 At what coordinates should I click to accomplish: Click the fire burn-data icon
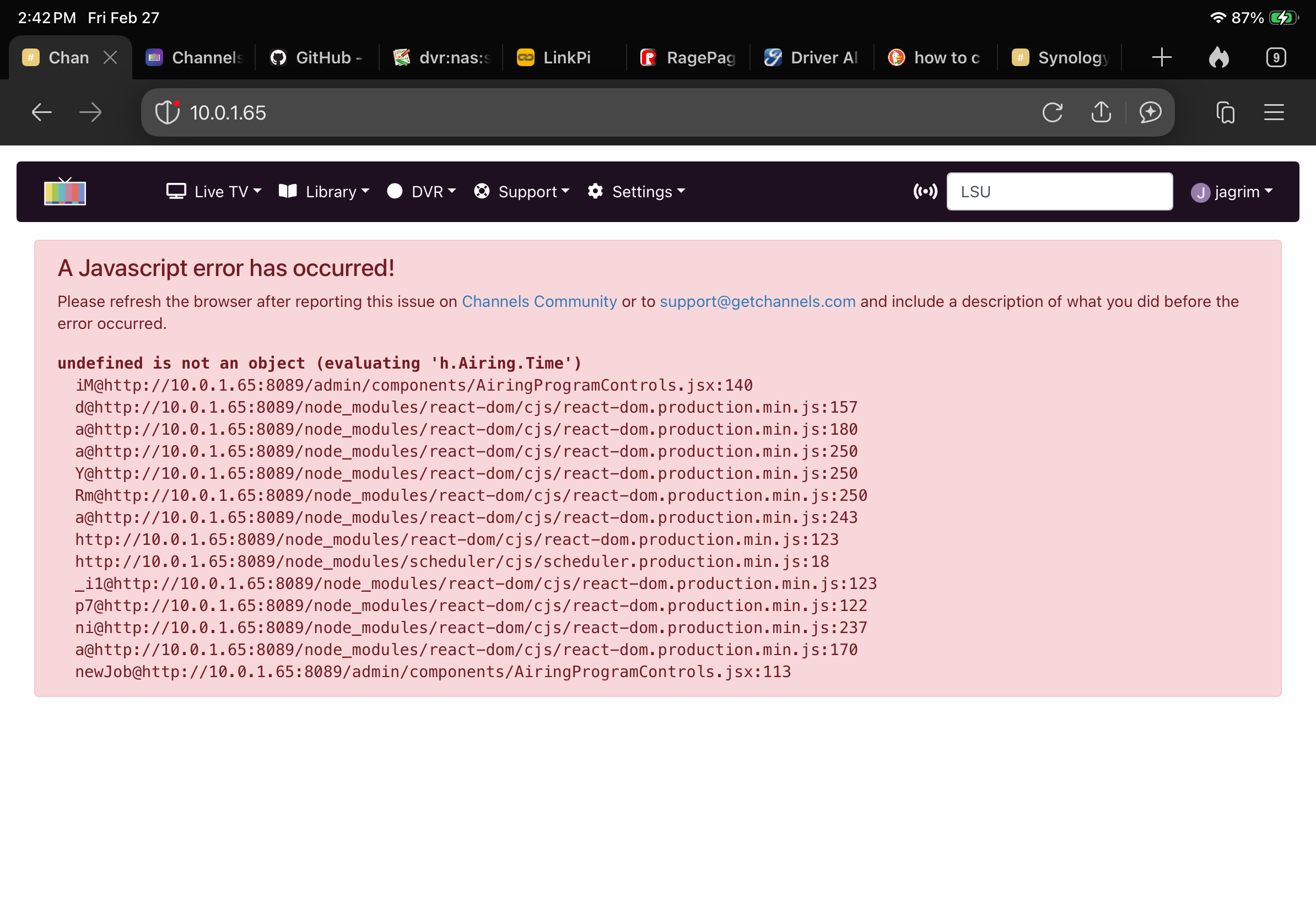1218,57
